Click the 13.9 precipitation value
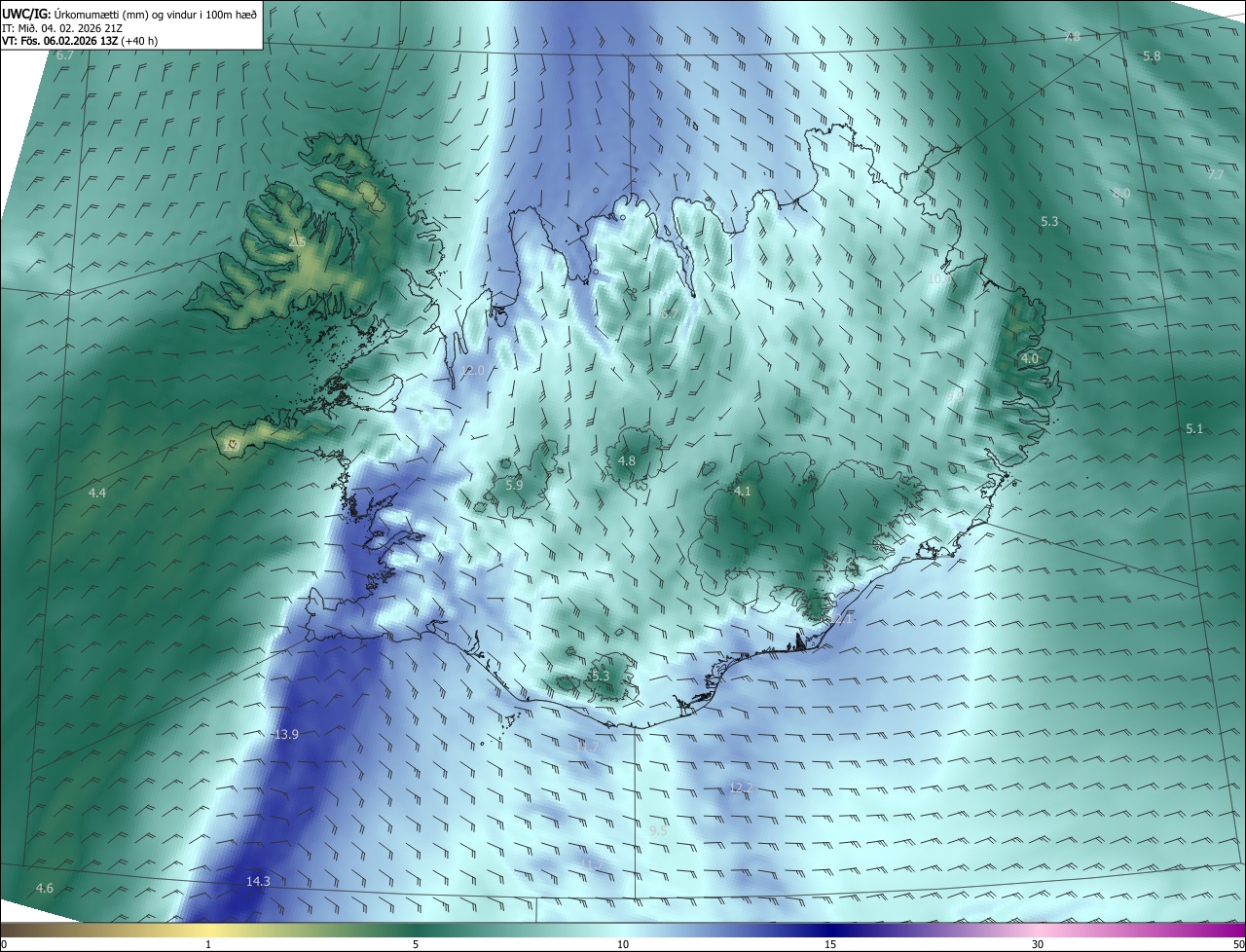Image resolution: width=1246 pixels, height=952 pixels. point(286,734)
